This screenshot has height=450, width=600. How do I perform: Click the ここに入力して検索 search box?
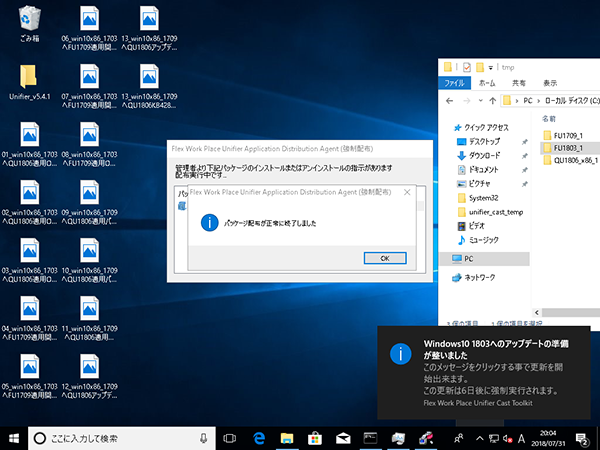[122, 439]
